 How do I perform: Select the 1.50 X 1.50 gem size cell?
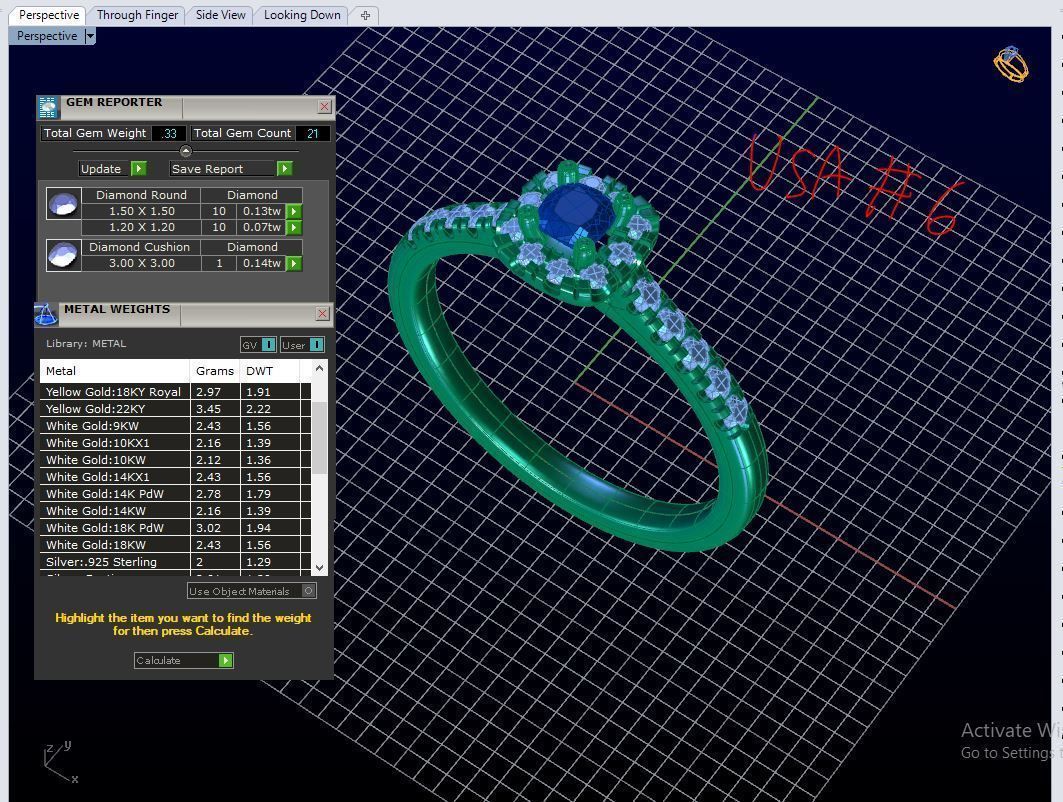click(x=142, y=212)
